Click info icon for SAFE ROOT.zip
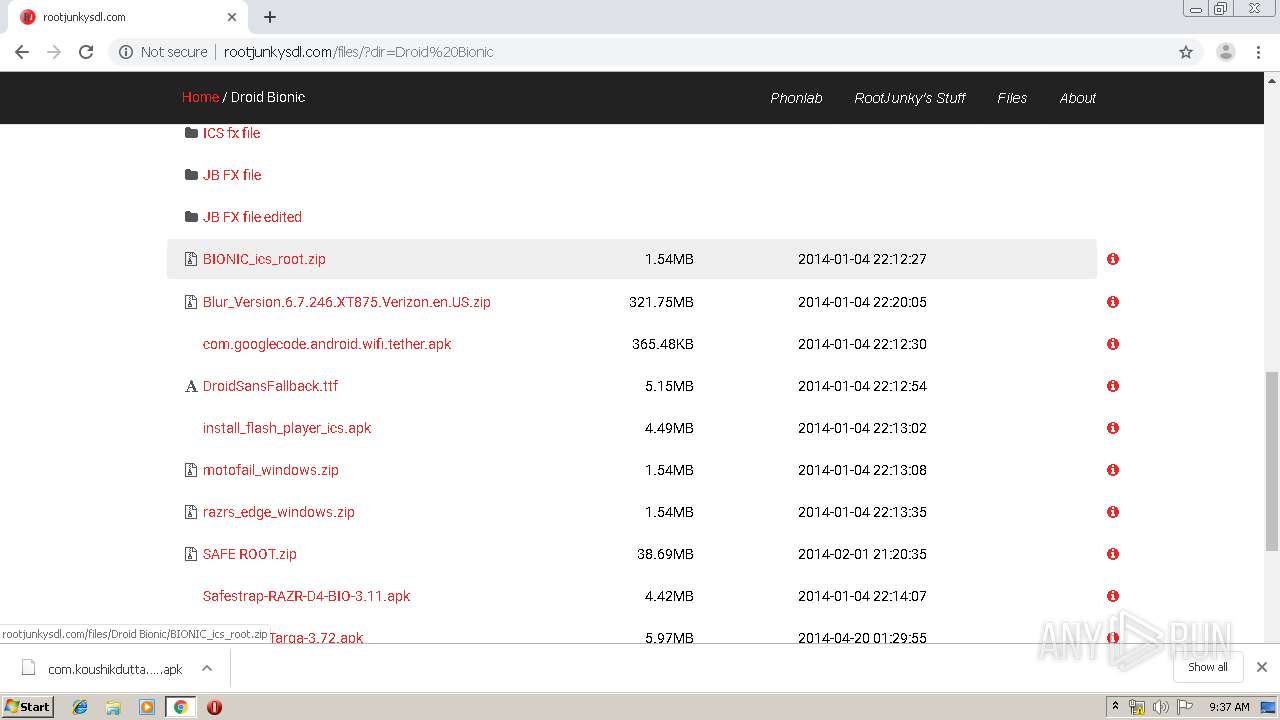This screenshot has width=1280, height=720. (x=1113, y=554)
